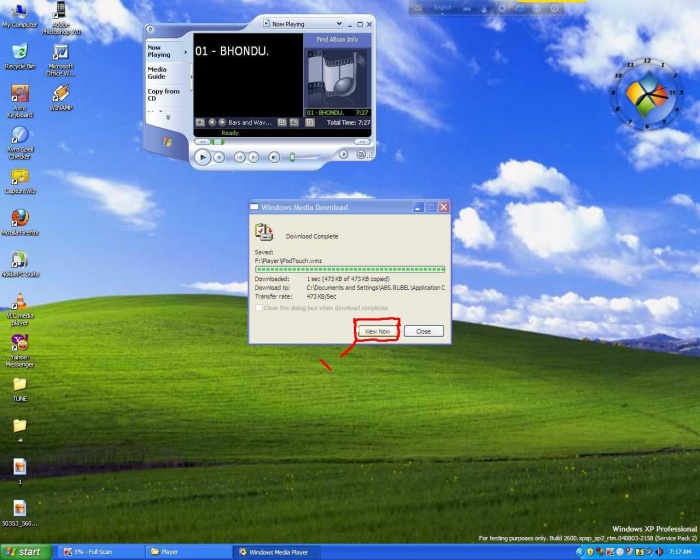The image size is (700, 560).
Task: Select previous visualization preset
Action: (212, 122)
